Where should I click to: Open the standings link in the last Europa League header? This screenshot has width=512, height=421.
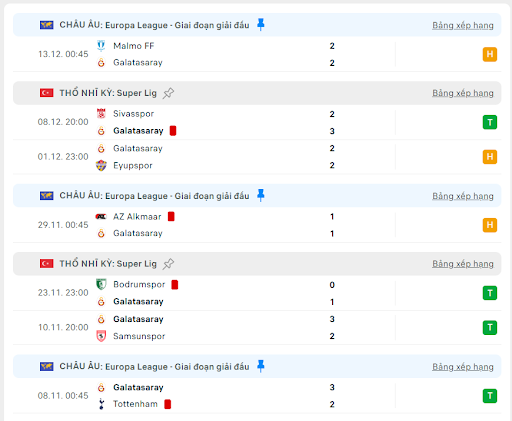[463, 367]
